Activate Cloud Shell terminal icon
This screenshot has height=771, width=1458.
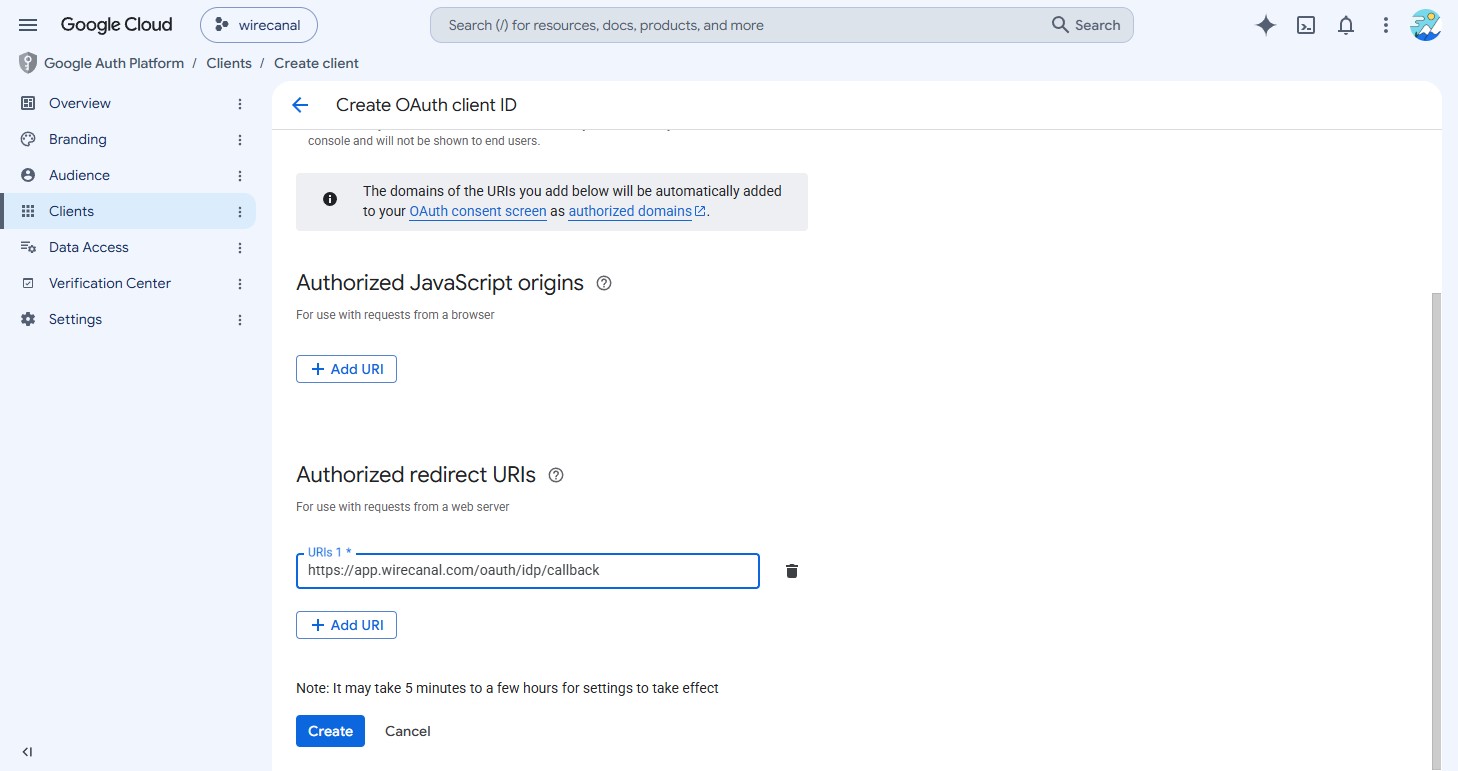pyautogui.click(x=1306, y=26)
